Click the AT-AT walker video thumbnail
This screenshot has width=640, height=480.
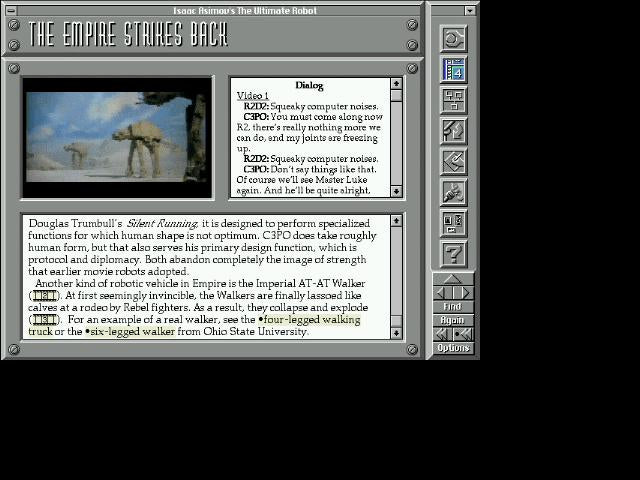pos(117,137)
